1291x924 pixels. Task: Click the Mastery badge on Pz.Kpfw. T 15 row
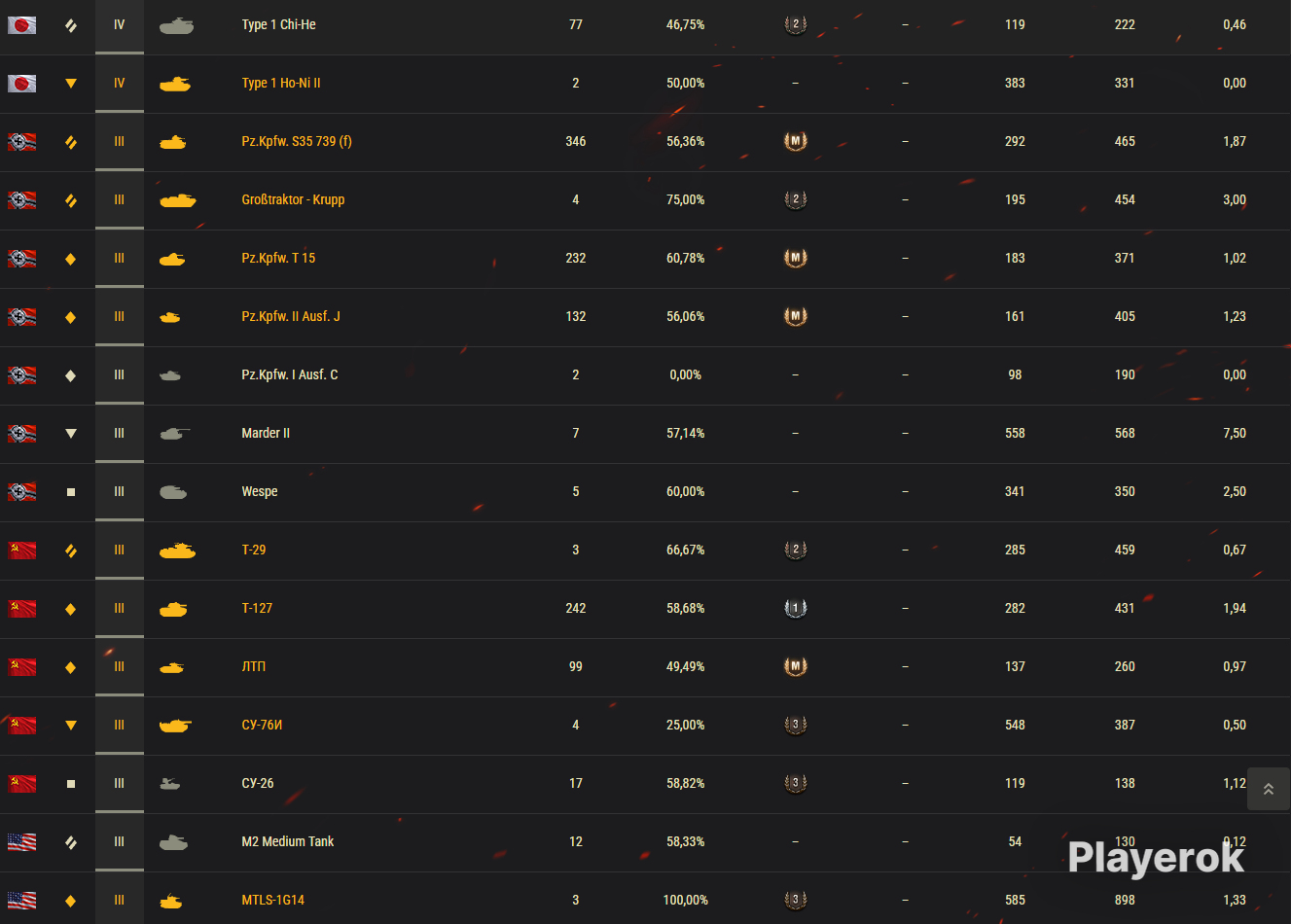pos(796,258)
